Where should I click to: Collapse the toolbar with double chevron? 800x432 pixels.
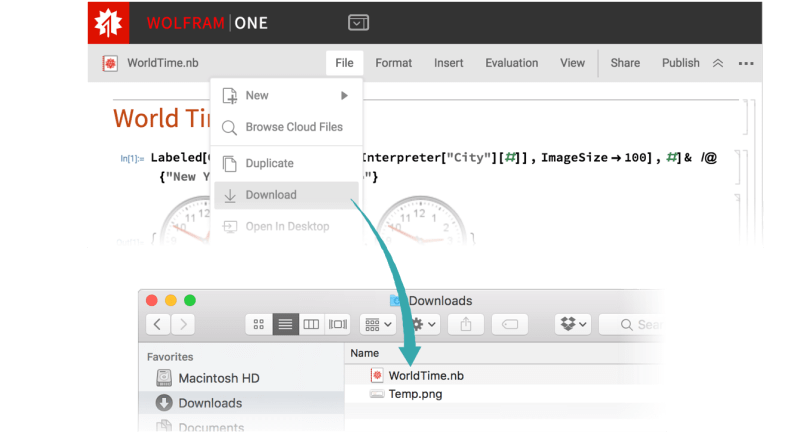[x=718, y=63]
